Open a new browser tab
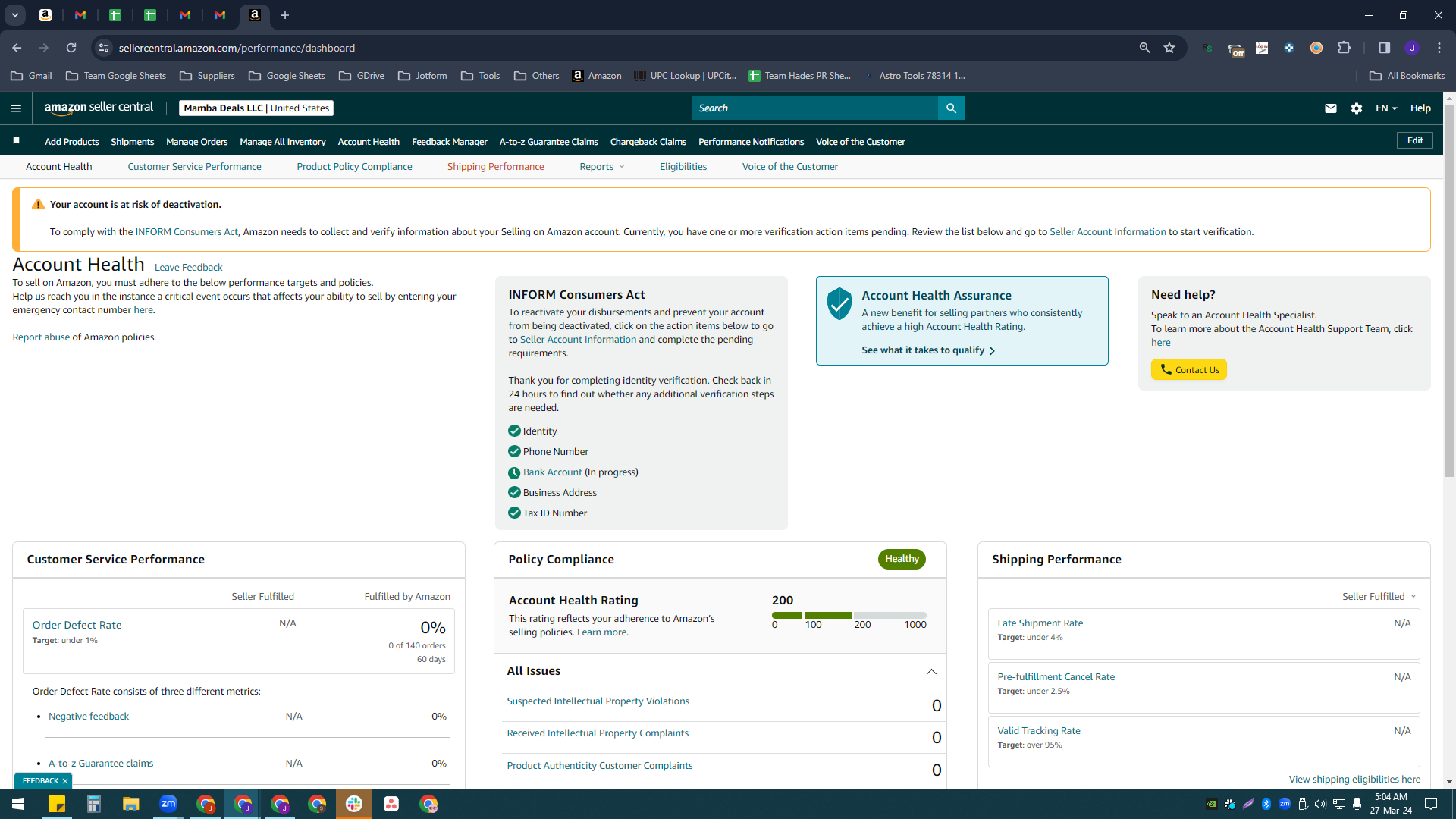 coord(285,15)
